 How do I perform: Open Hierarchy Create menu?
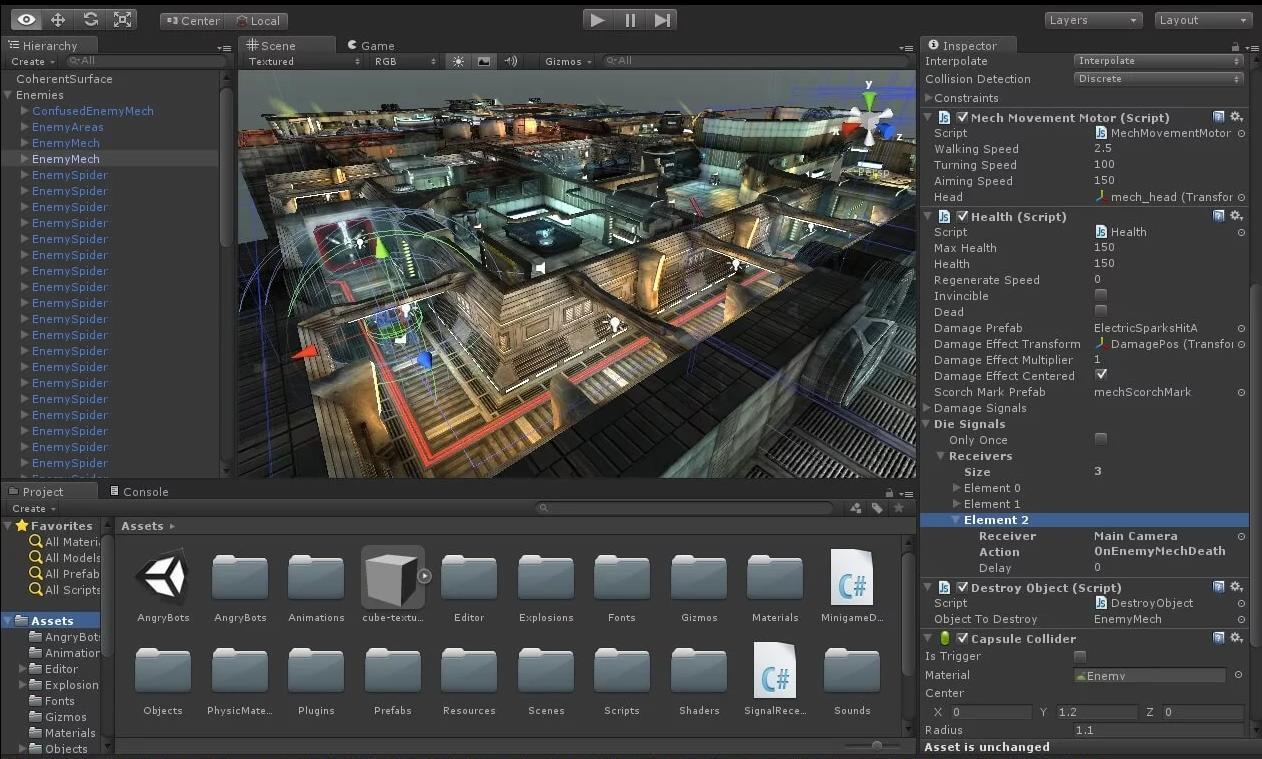pyautogui.click(x=32, y=61)
